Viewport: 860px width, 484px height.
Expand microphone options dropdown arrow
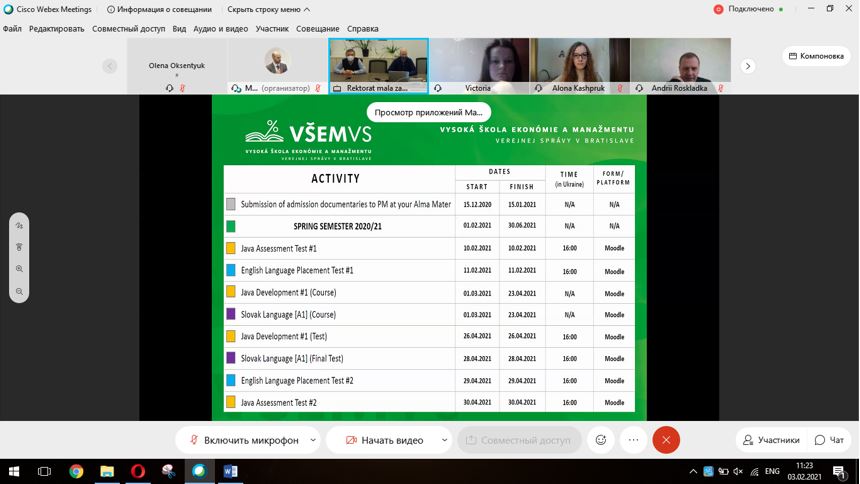click(x=313, y=440)
